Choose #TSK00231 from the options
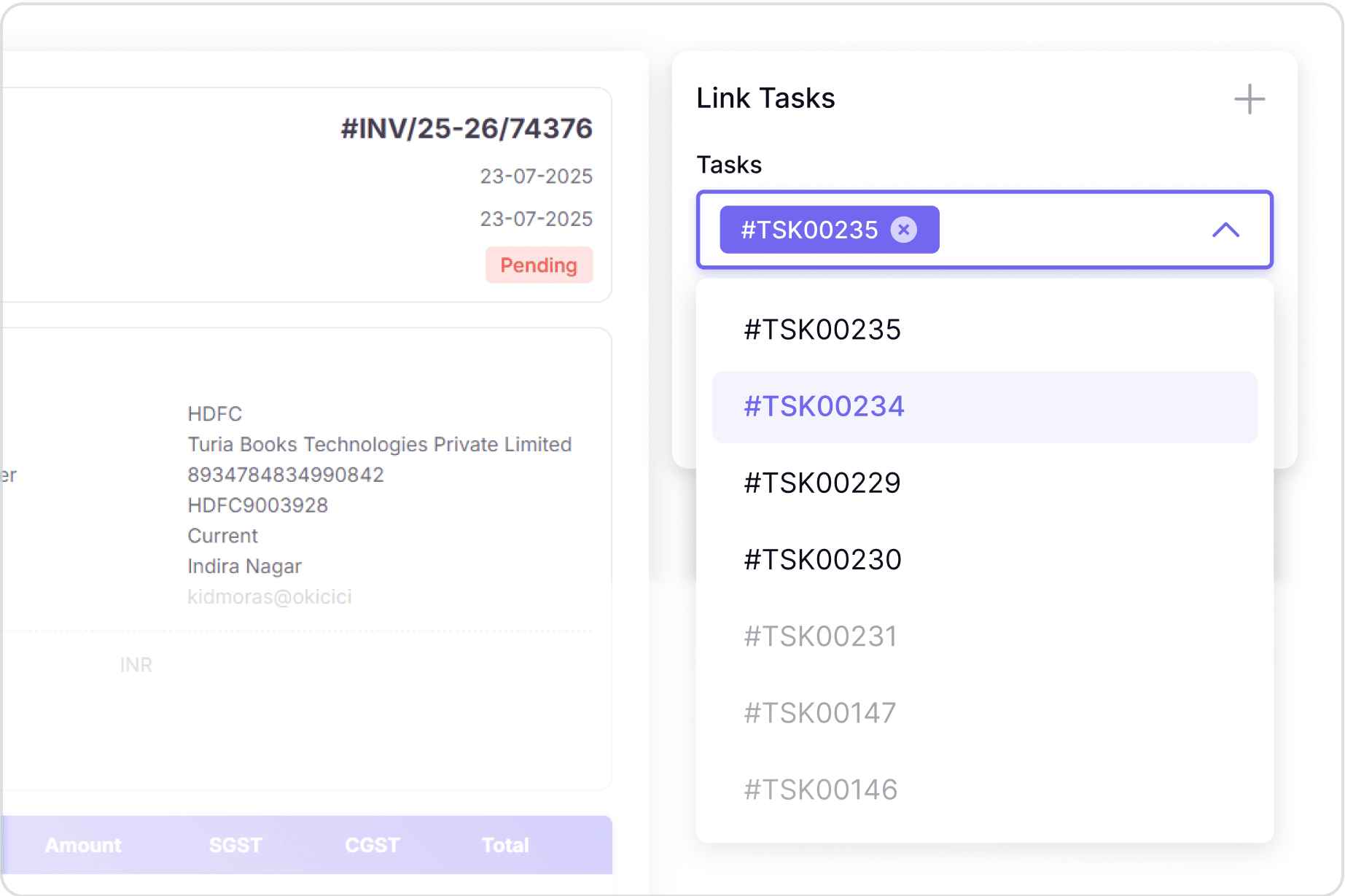The image size is (1345, 896). tap(820, 636)
